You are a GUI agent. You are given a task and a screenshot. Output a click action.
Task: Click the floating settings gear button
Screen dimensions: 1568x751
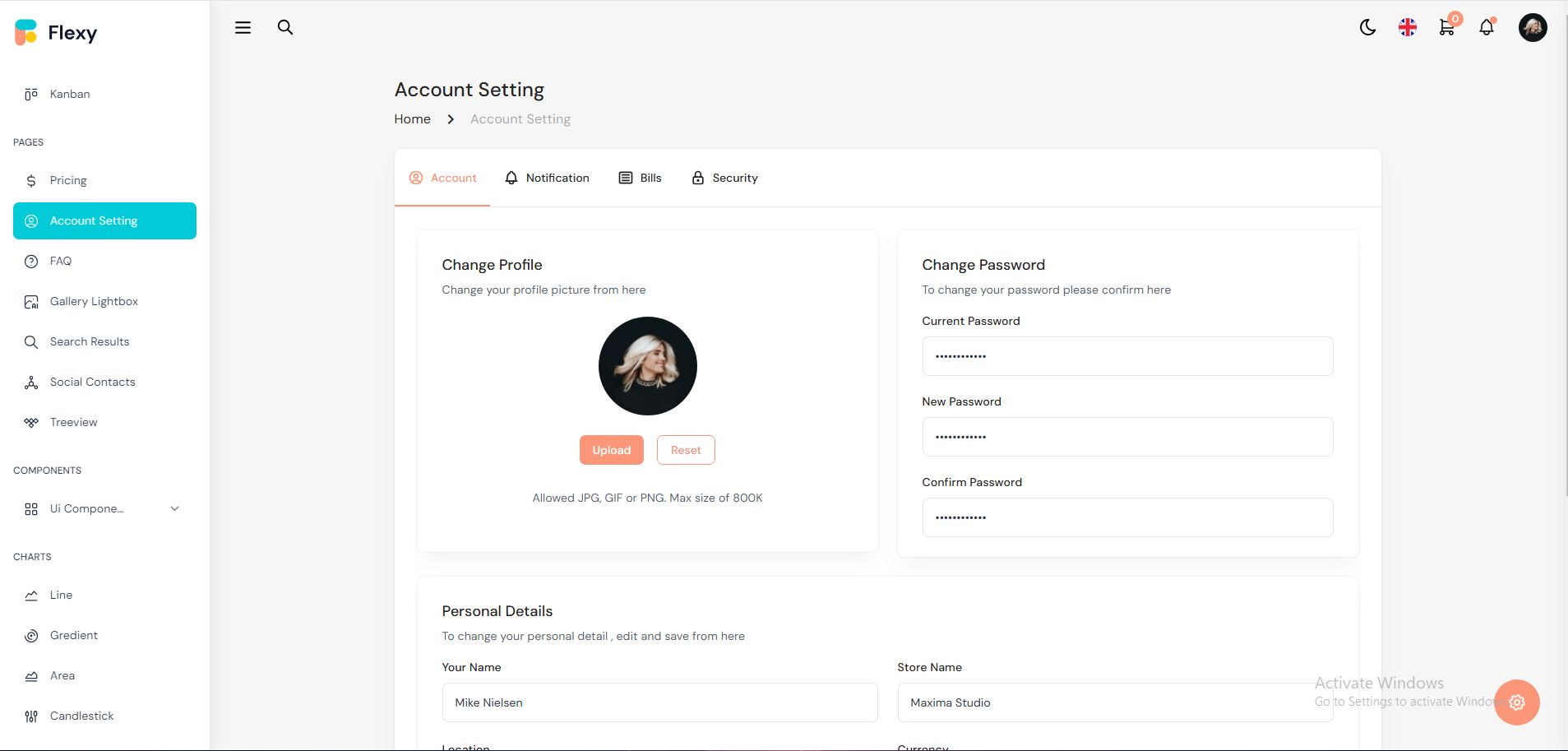(1516, 702)
